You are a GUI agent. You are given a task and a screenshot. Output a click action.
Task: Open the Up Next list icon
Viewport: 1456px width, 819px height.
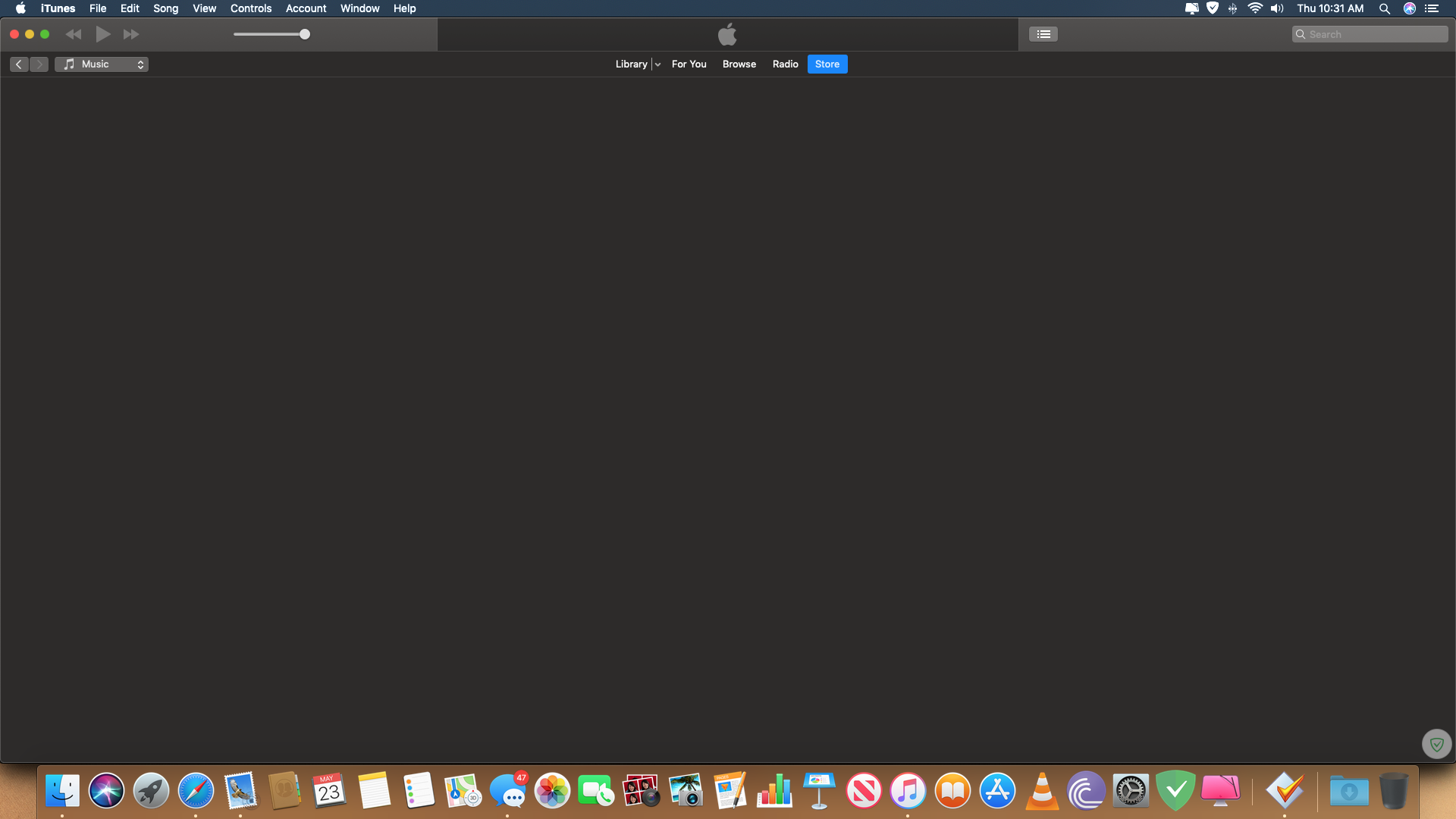click(1043, 34)
